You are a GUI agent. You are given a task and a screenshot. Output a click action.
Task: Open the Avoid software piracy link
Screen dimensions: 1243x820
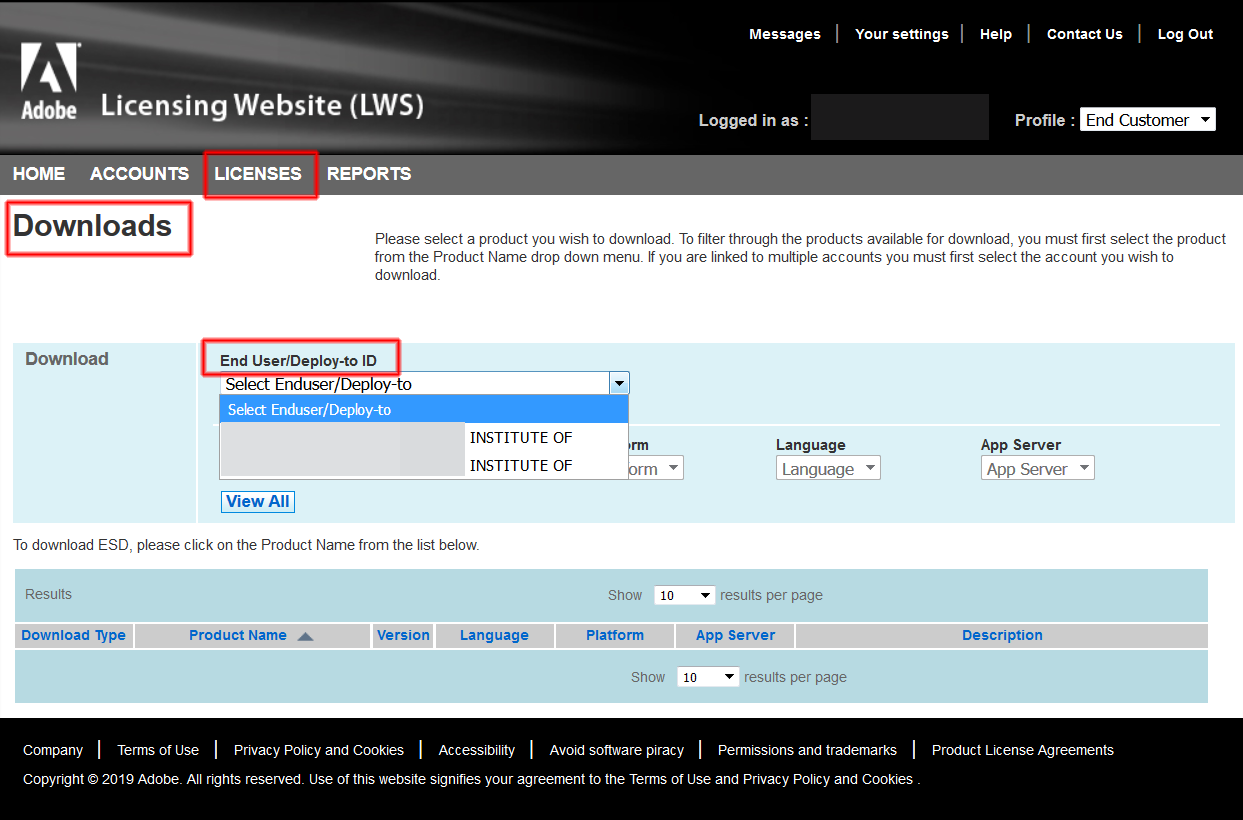(x=617, y=750)
